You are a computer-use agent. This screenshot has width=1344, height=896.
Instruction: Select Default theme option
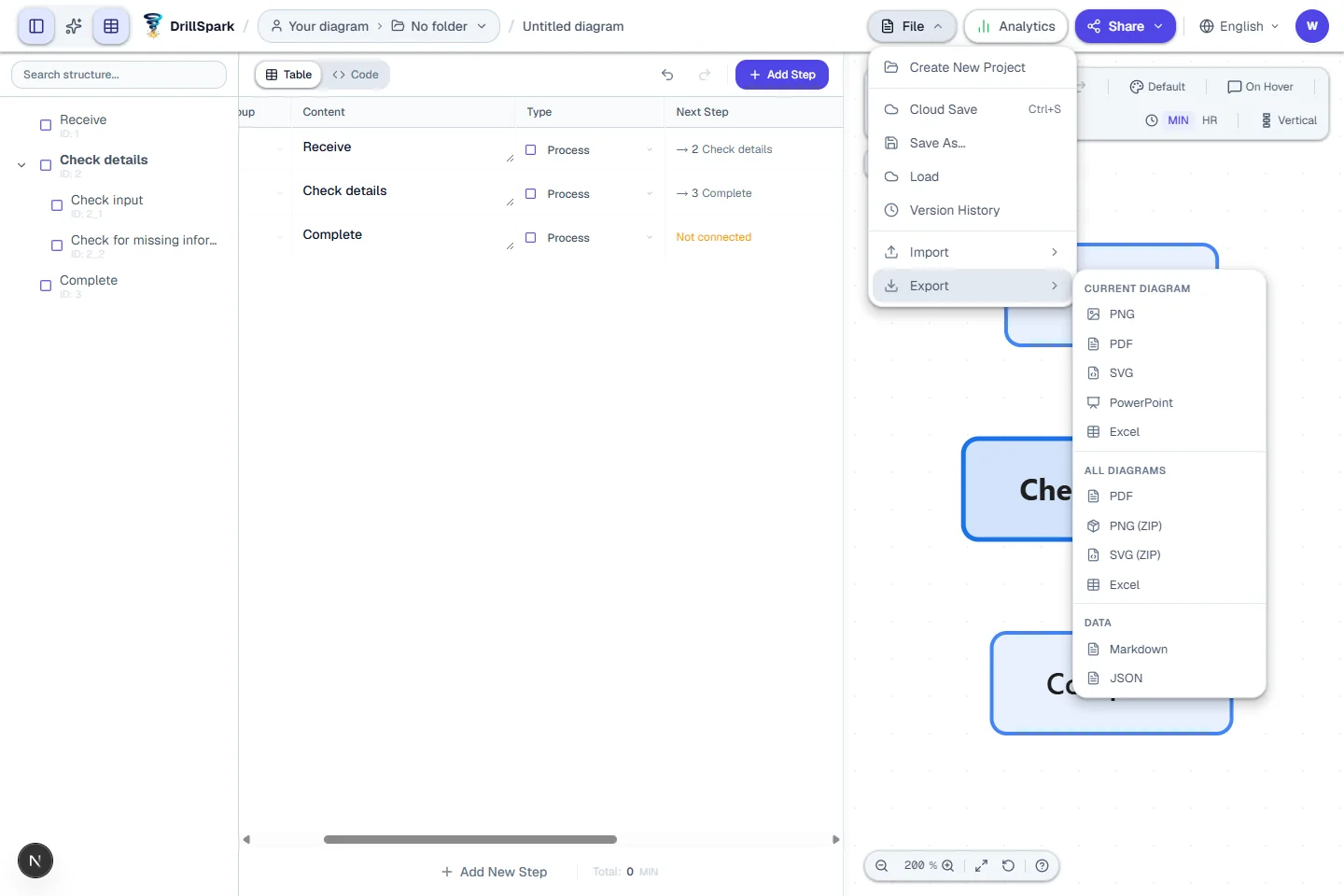click(x=1157, y=87)
